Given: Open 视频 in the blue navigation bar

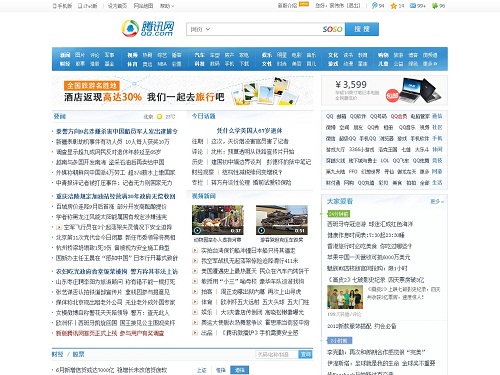Looking at the screenshot, I should pyautogui.click(x=132, y=55).
